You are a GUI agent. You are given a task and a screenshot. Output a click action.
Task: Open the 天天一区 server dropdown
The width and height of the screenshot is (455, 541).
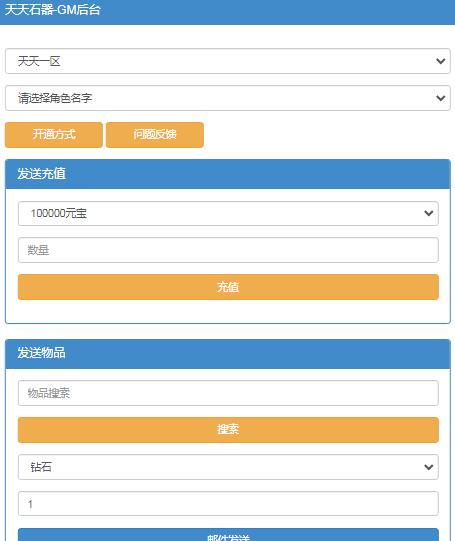click(228, 61)
